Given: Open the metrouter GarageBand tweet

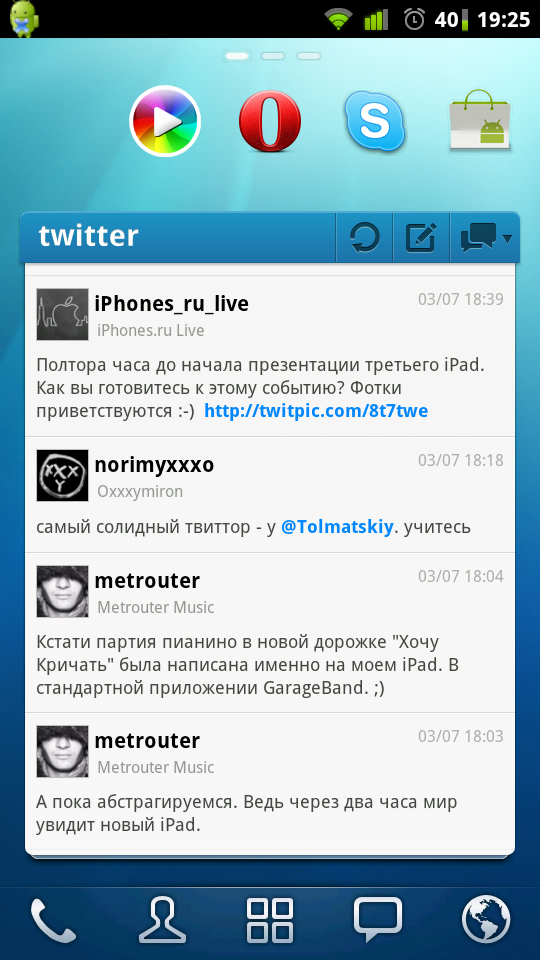Looking at the screenshot, I should (270, 632).
